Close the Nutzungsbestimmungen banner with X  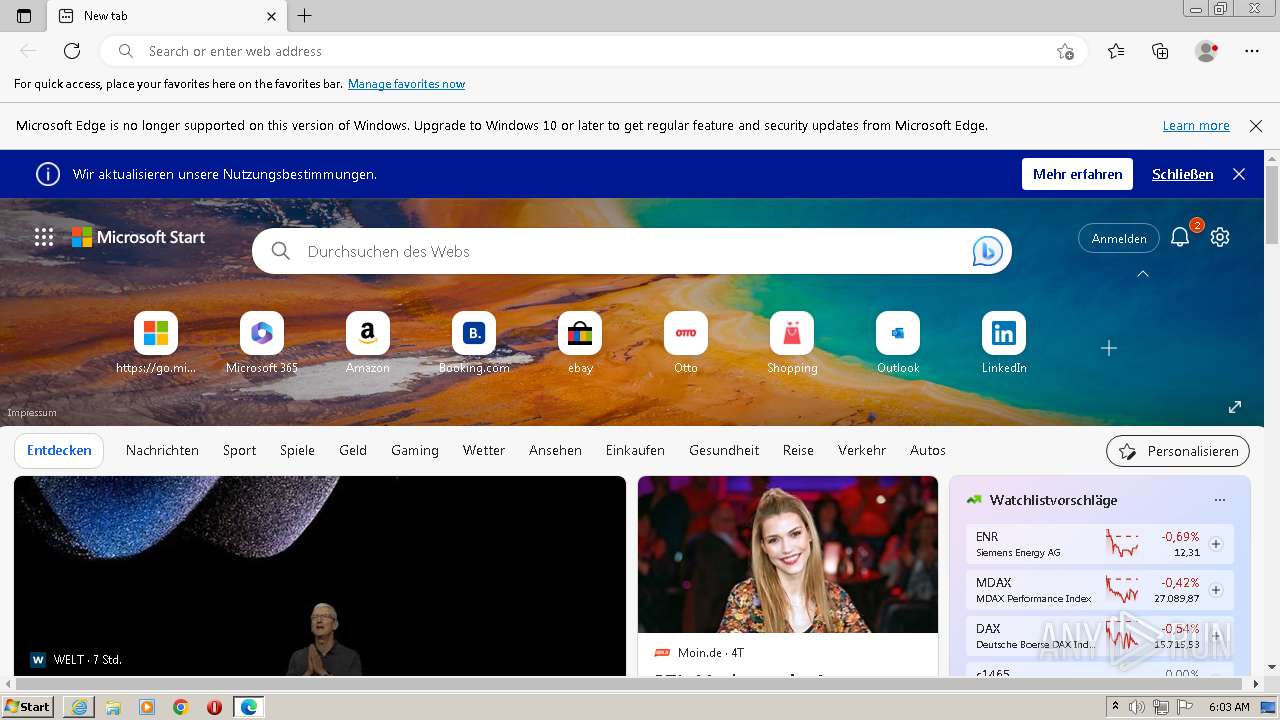(1239, 174)
